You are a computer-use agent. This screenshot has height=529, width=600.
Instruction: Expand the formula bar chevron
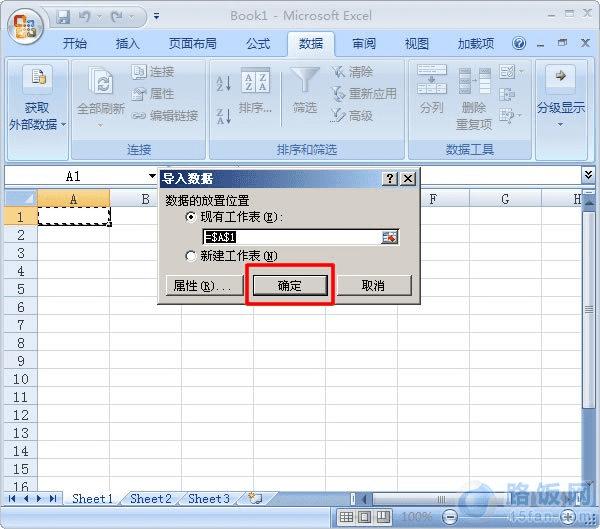[588, 175]
